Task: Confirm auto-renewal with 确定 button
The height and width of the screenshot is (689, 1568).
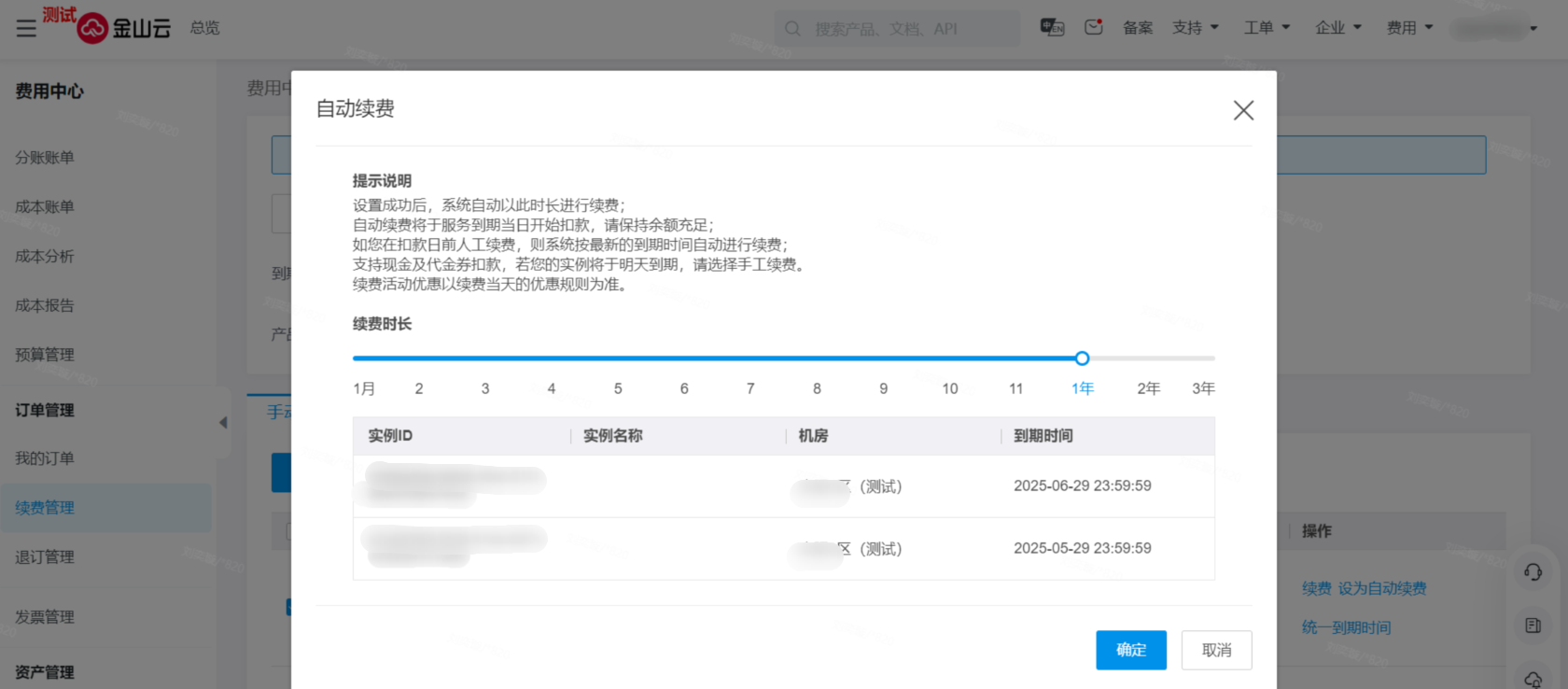Action: tap(1130, 650)
